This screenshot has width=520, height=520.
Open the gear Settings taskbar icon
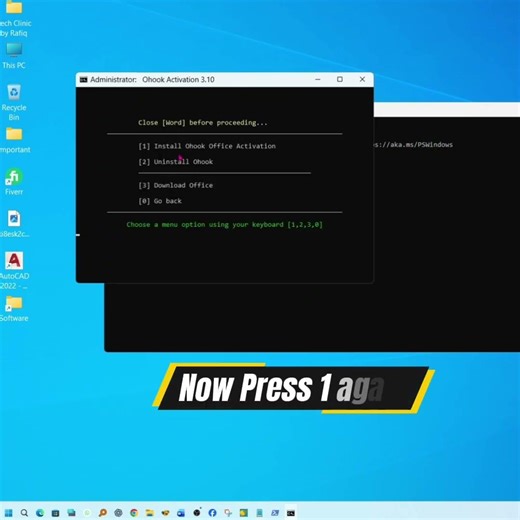pyautogui.click(x=118, y=513)
